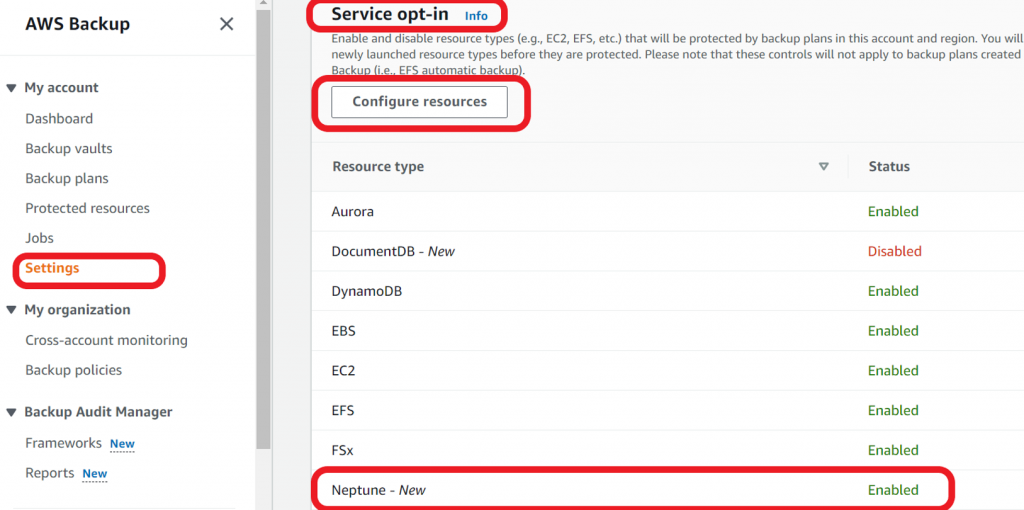Click the Disabled status for DocumentDB
1024x510 pixels.
895,251
